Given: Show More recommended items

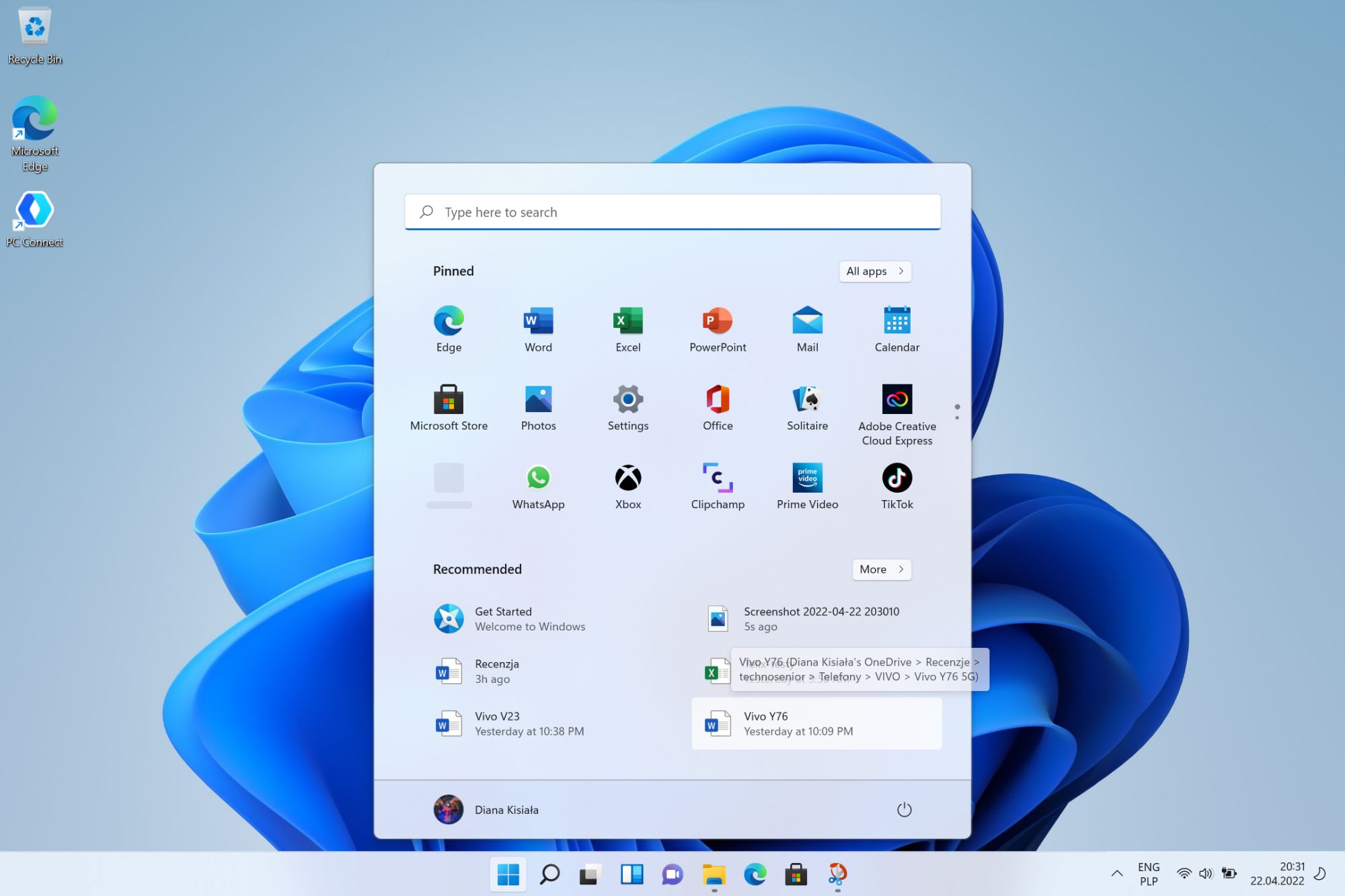Looking at the screenshot, I should click(881, 569).
